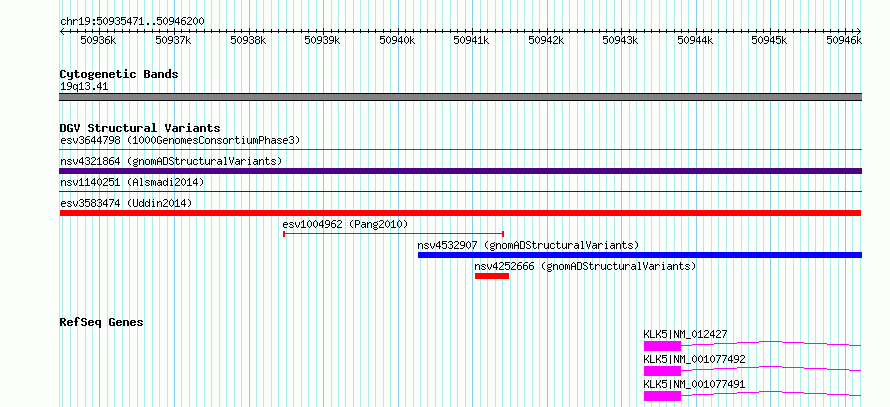Select the thick red esv3583474 variant bar
The height and width of the screenshot is (407, 890).
click(460, 213)
